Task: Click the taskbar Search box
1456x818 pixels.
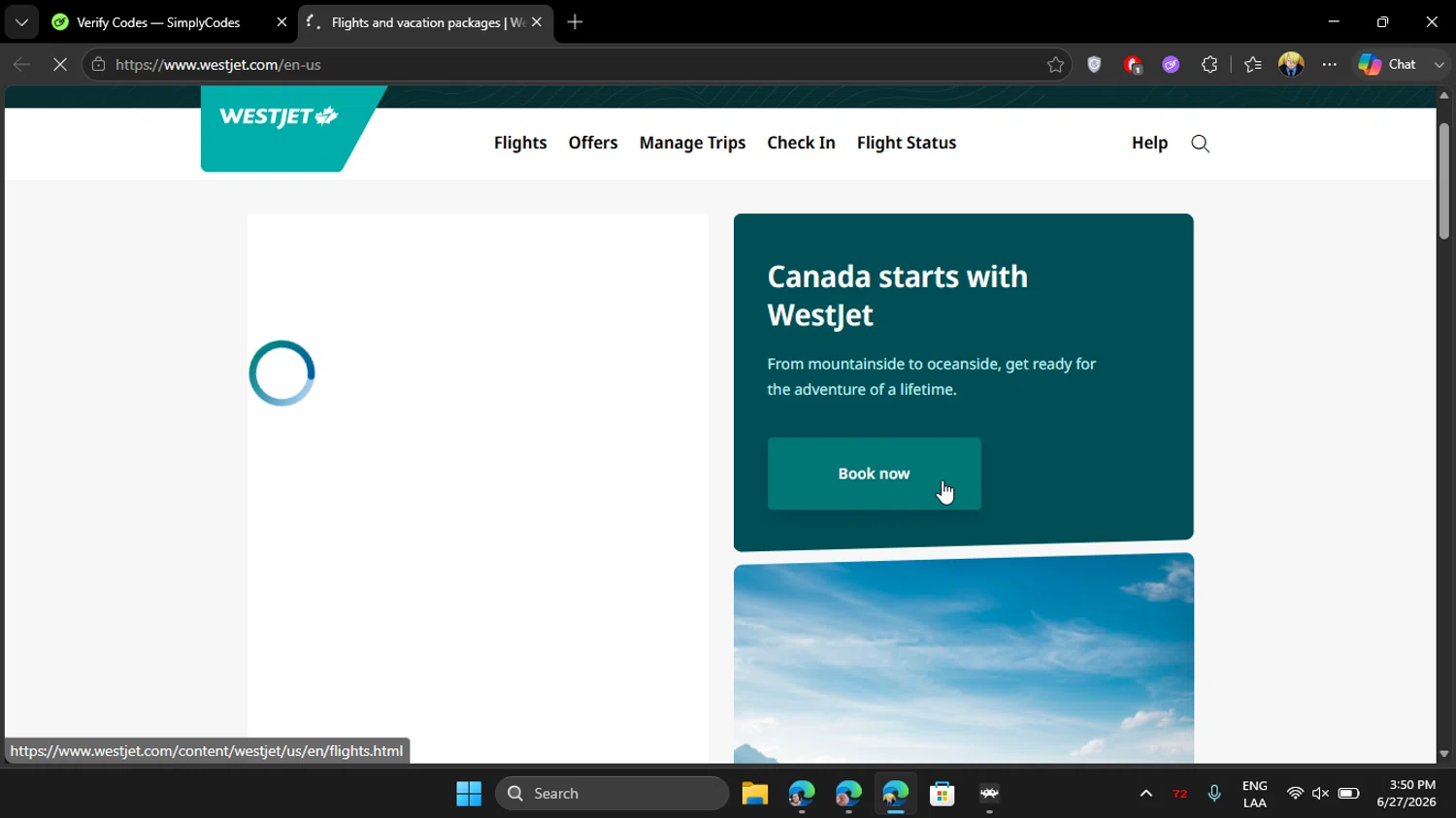Action: (612, 794)
